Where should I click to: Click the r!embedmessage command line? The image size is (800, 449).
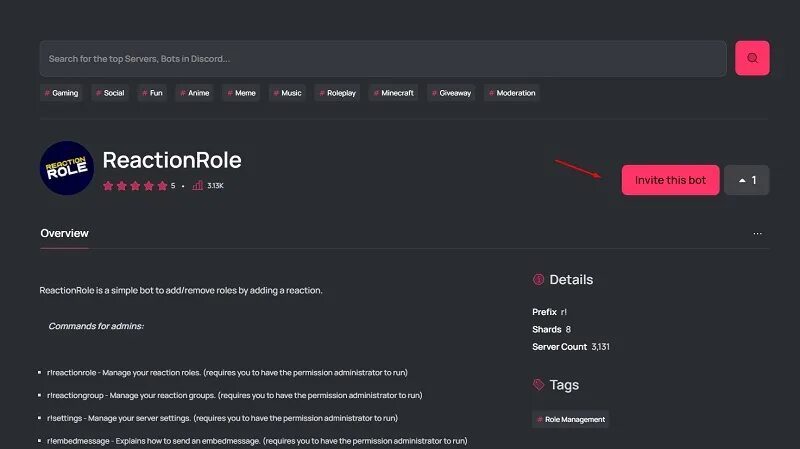257,441
